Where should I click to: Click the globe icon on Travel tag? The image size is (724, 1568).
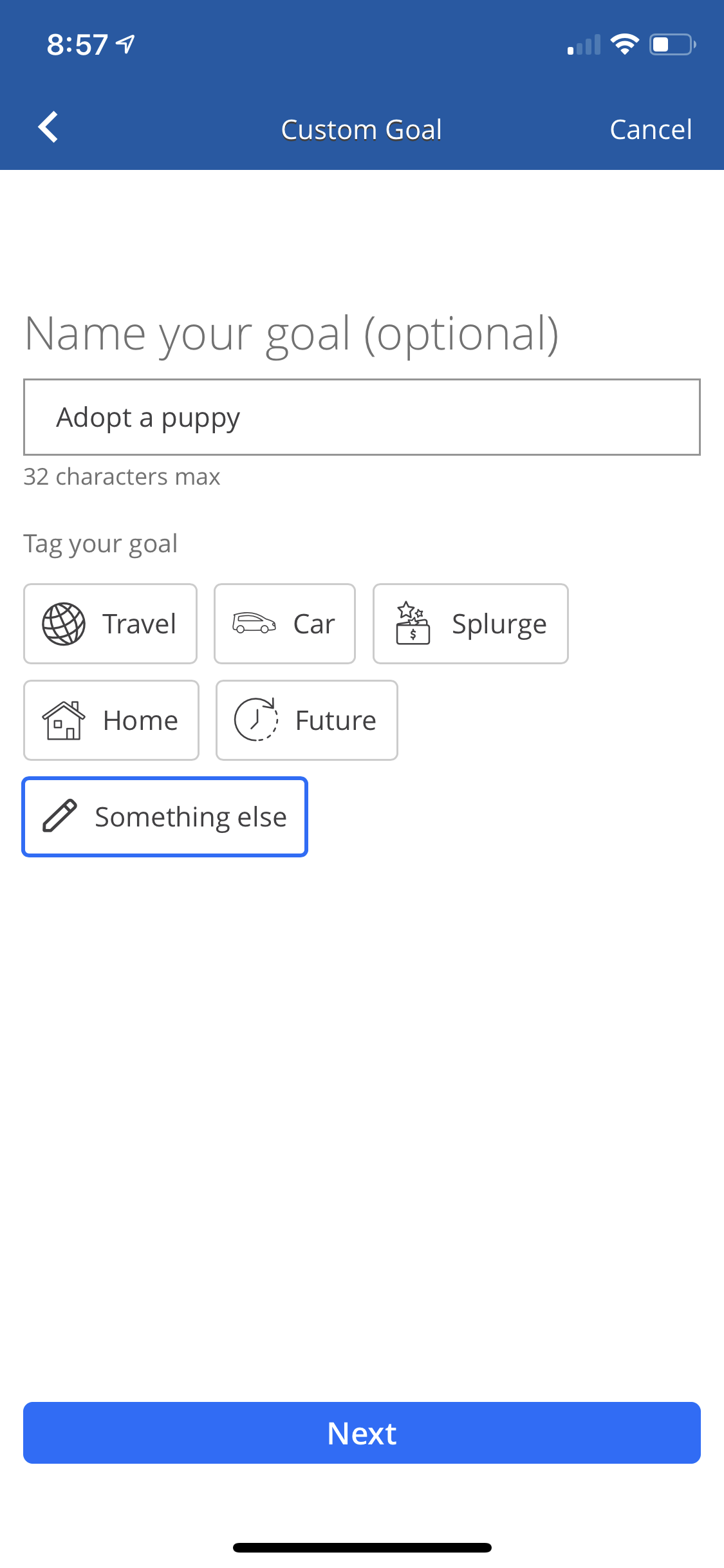[63, 624]
